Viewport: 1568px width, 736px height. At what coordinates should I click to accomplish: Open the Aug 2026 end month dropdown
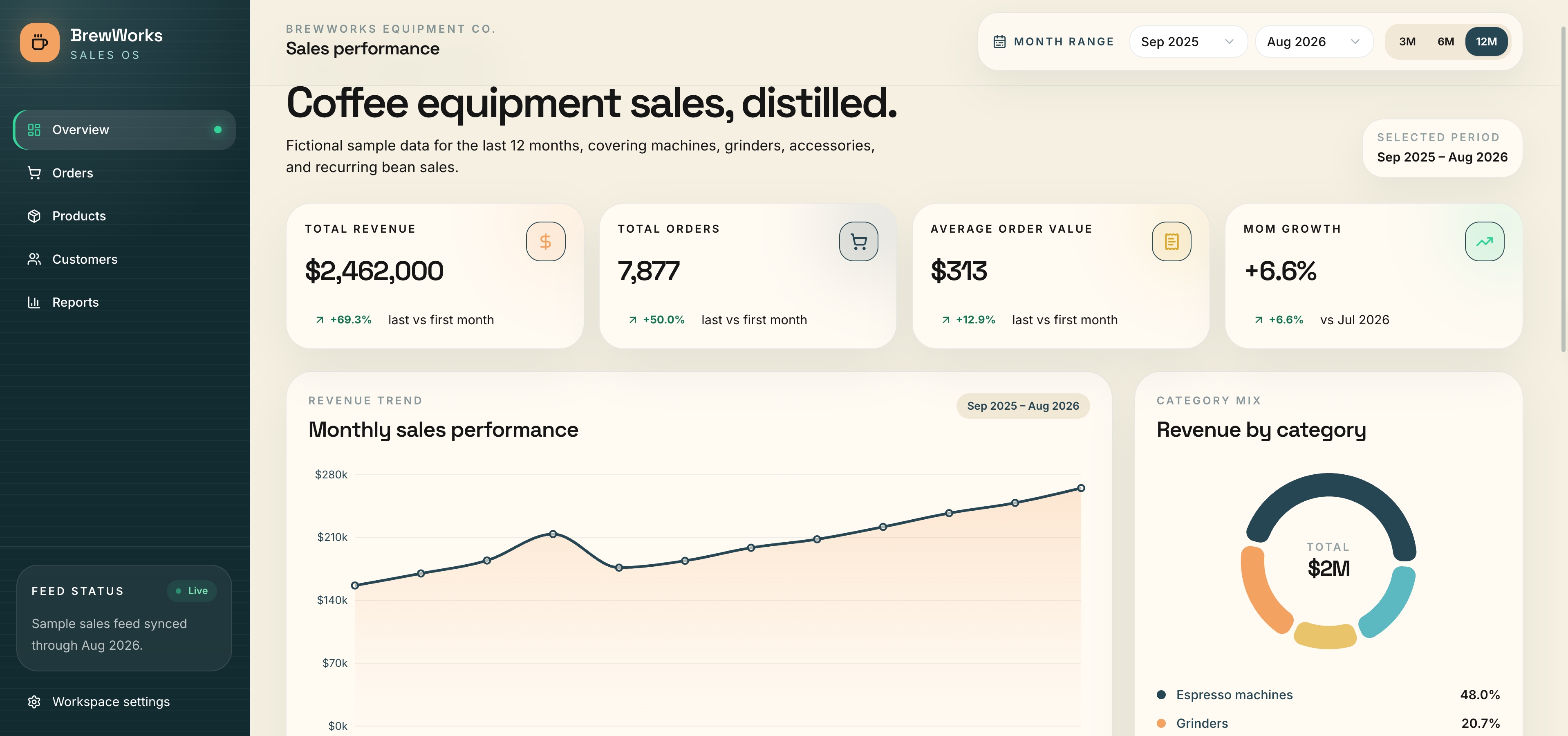point(1314,41)
